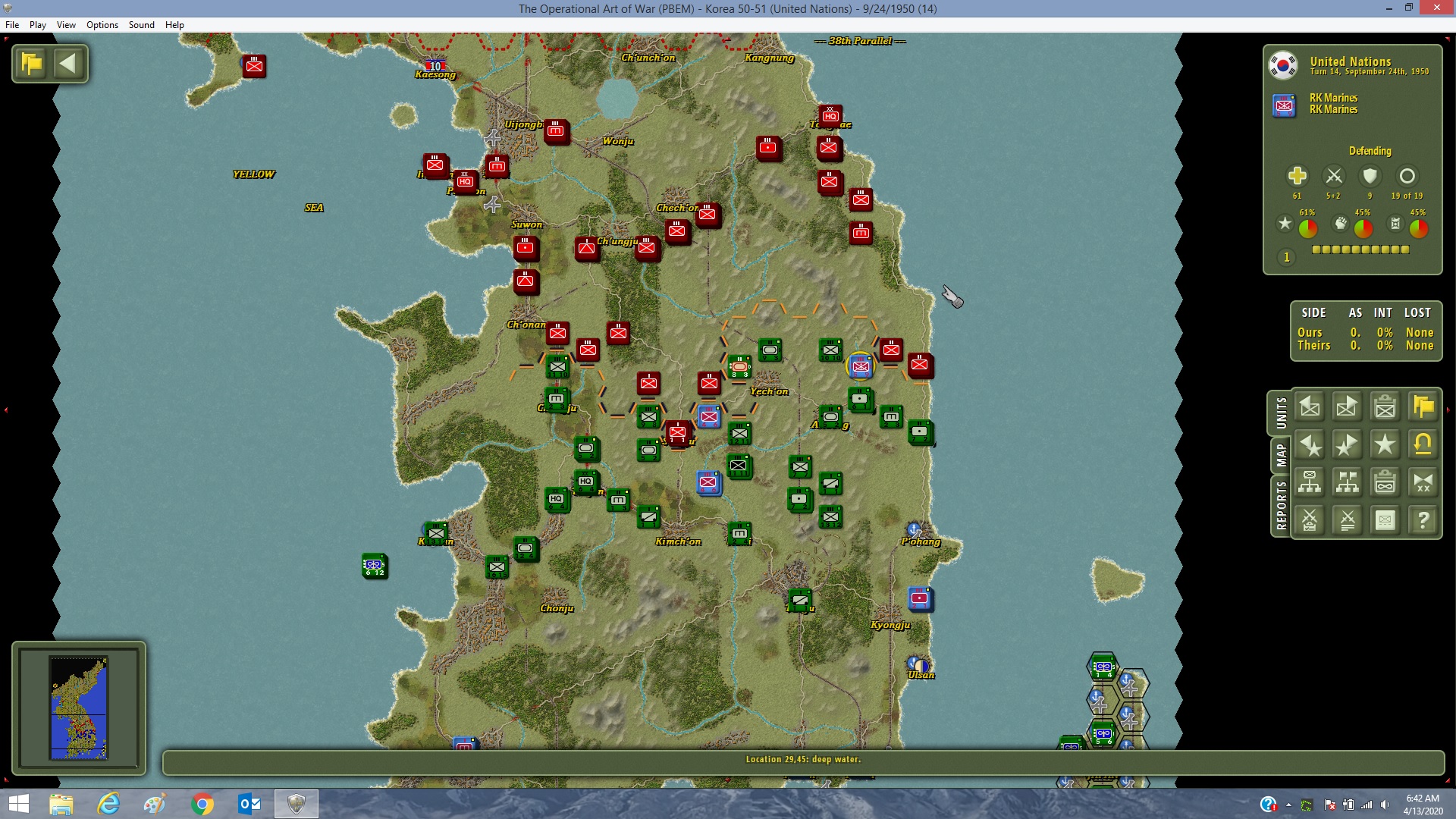This screenshot has width=1456, height=819.
Task: Click the 'Theirs' row in combat summary
Action: coord(1365,346)
